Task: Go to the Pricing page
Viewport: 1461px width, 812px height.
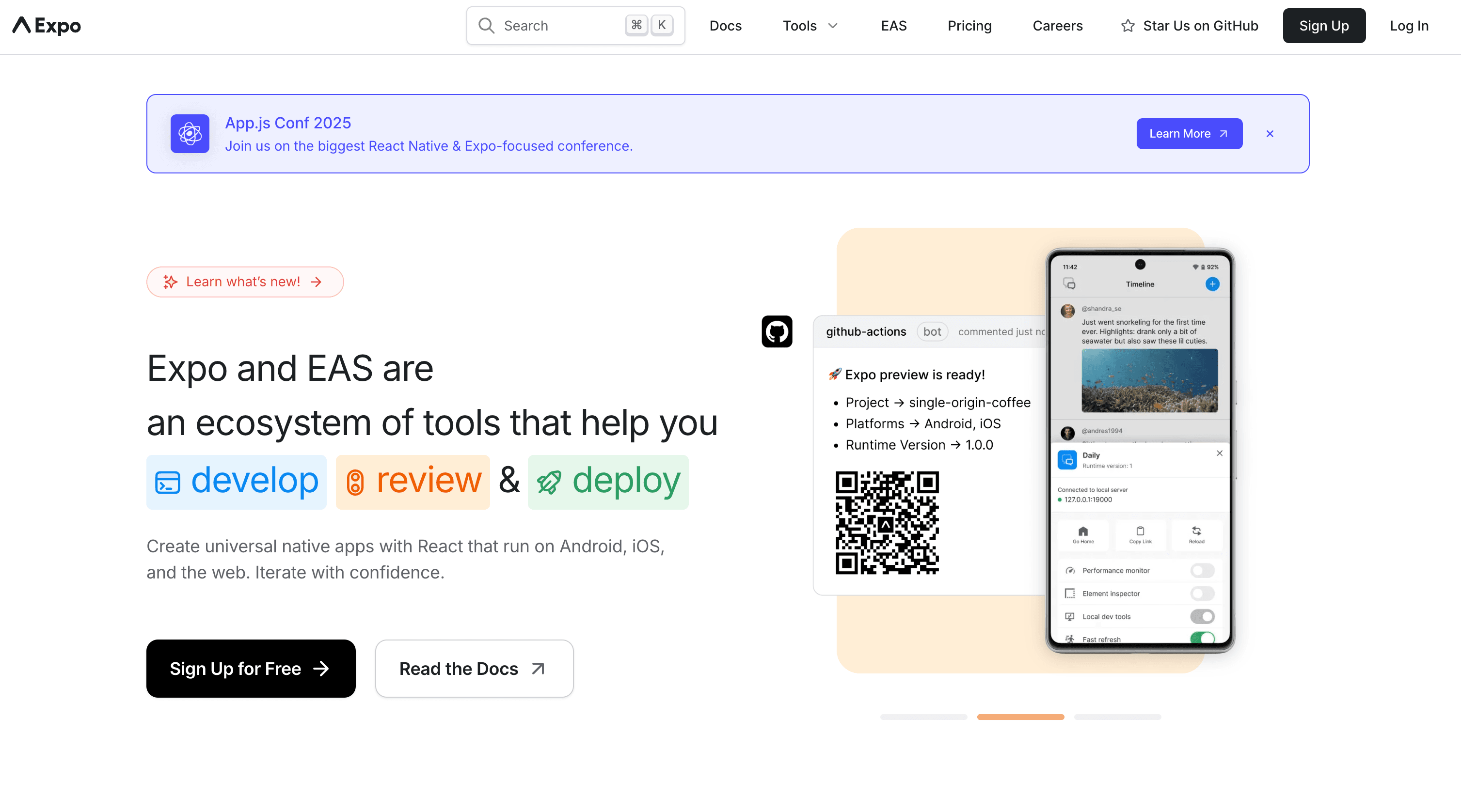Action: 969,26
